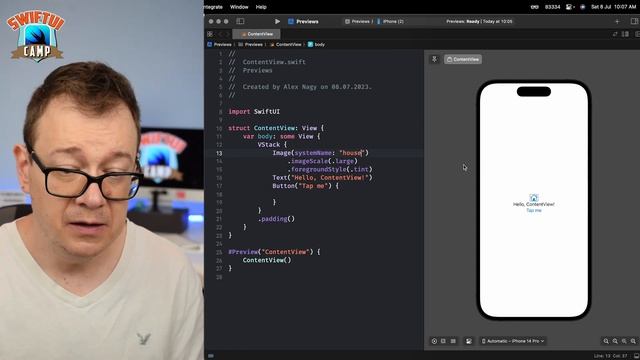Toggle the inspector panel at toolbar right
The height and width of the screenshot is (360, 640).
(x=635, y=21)
